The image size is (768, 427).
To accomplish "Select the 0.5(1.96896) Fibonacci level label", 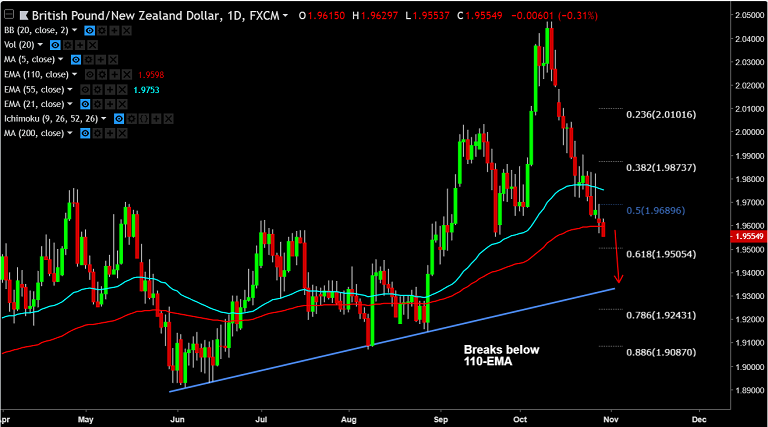I will click(656, 211).
